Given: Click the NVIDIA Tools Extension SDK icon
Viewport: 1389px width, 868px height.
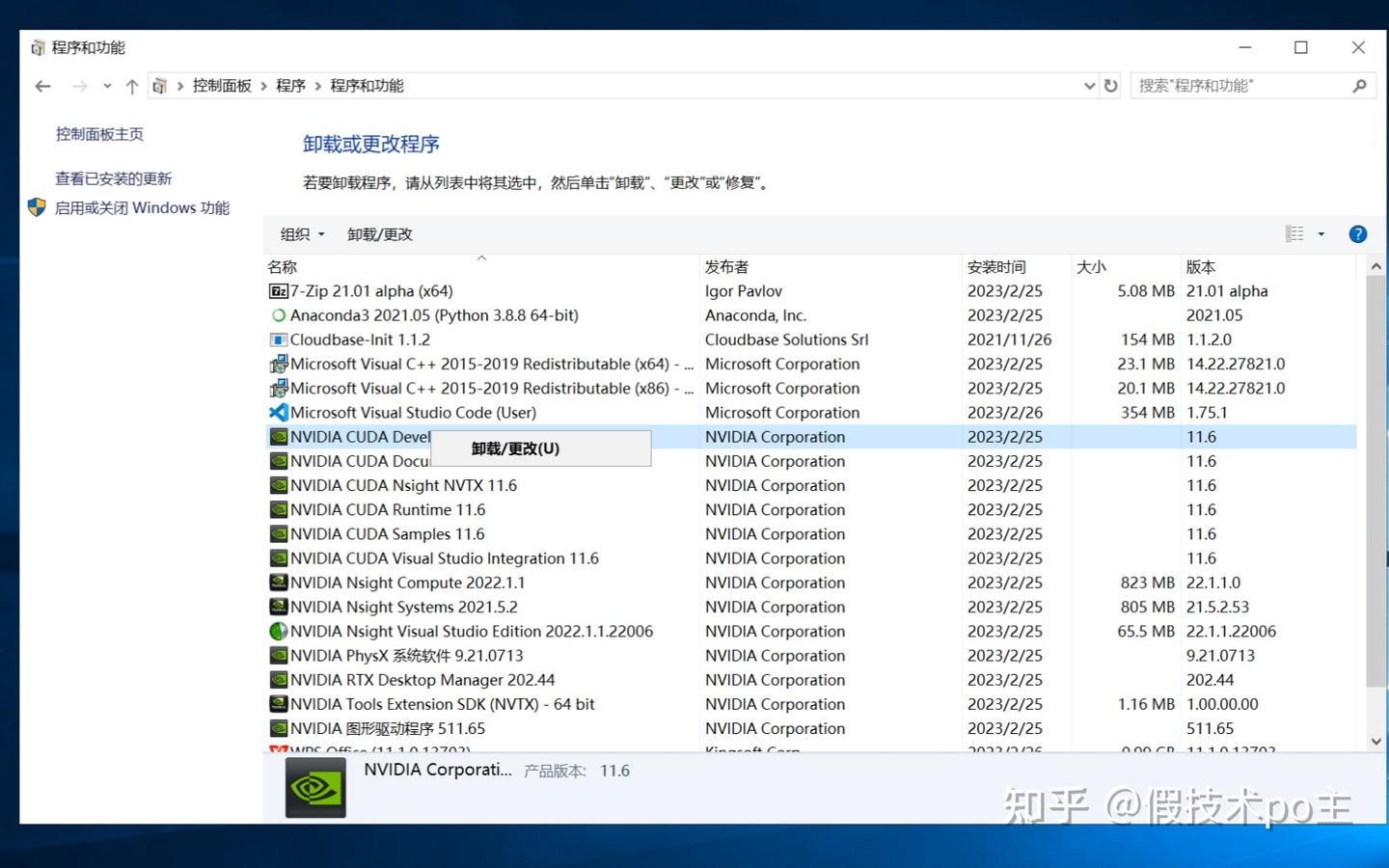Looking at the screenshot, I should click(279, 704).
